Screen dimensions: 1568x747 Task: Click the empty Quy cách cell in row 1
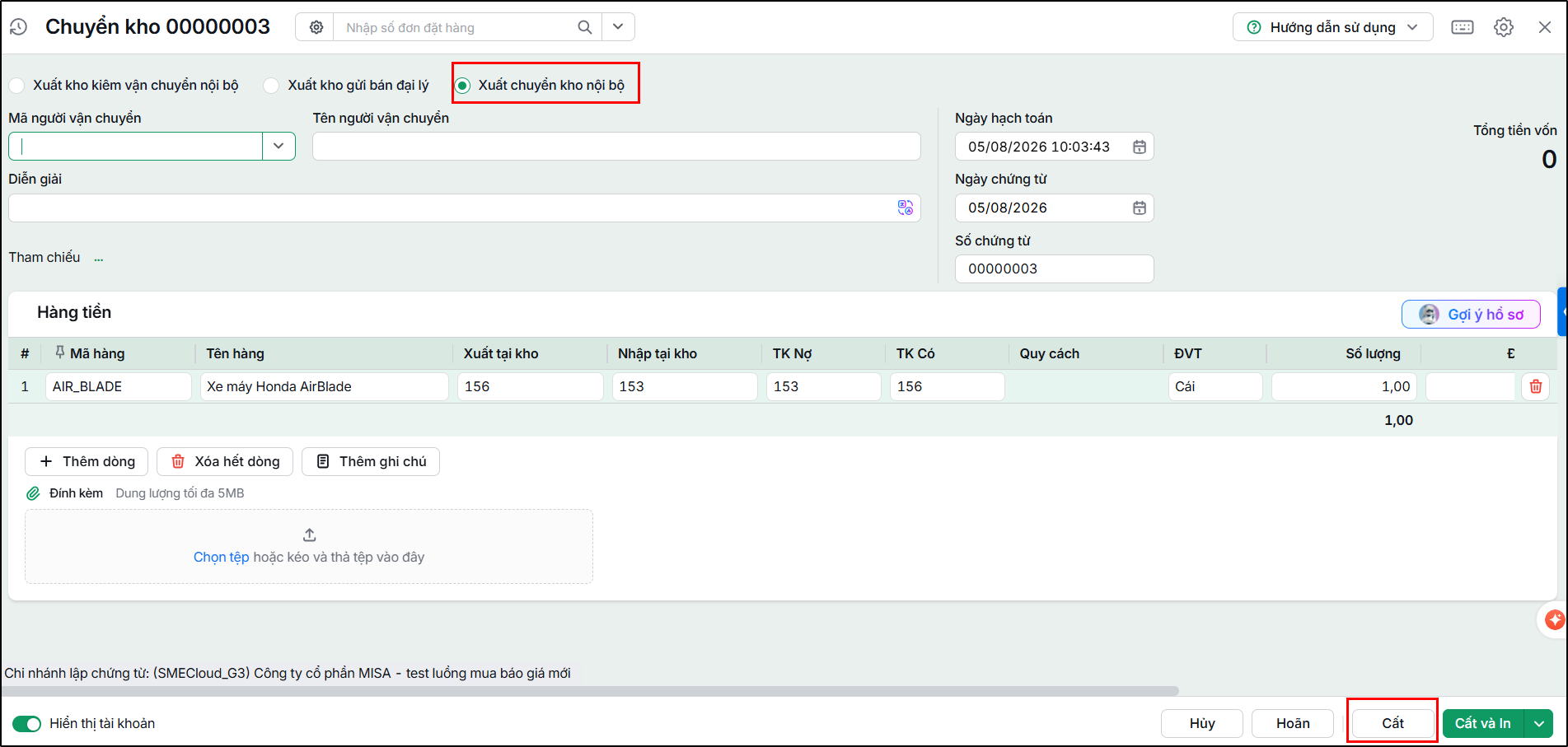(1086, 386)
